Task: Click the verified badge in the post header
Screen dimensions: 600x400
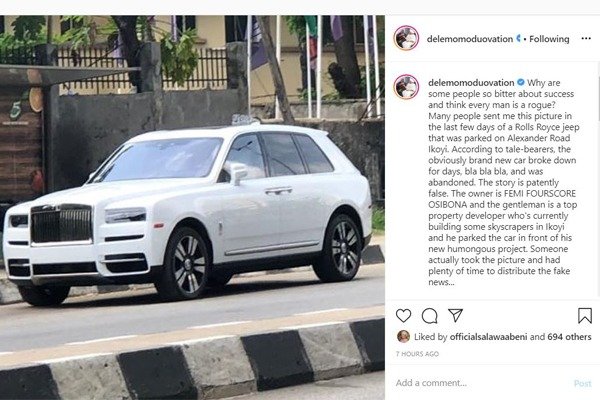Action: coord(519,39)
